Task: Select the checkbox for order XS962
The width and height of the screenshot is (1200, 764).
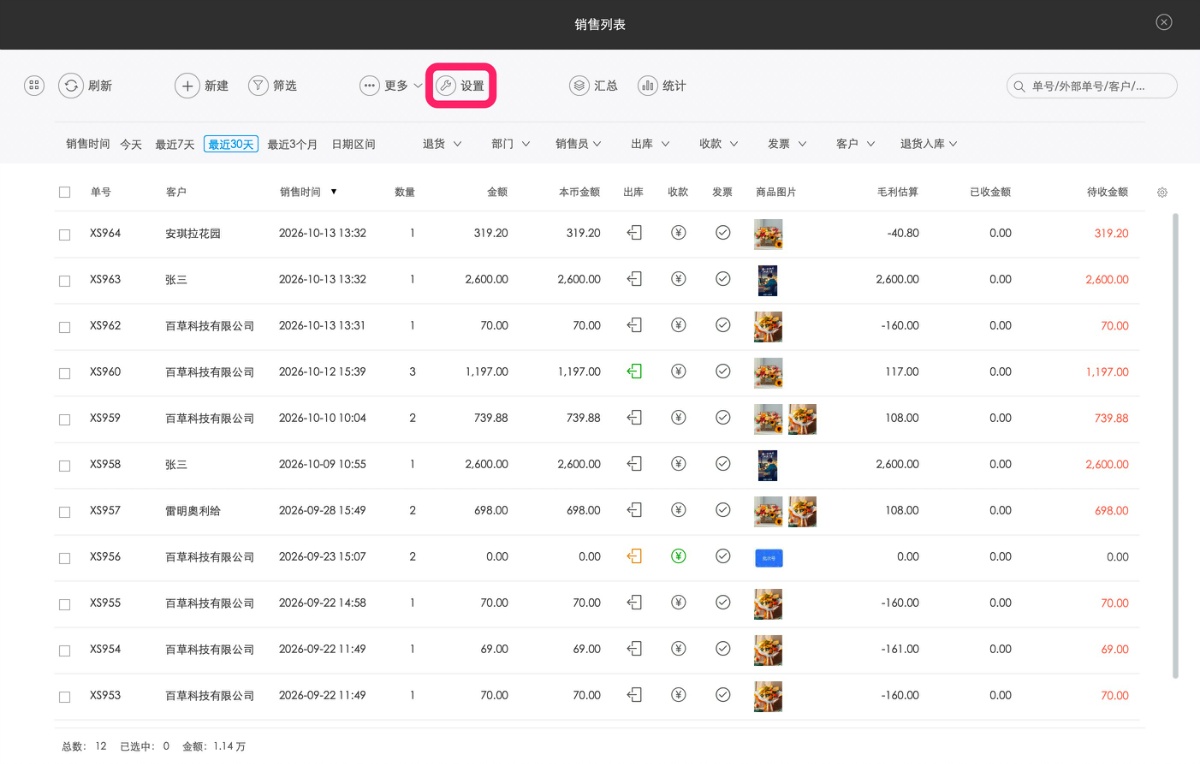Action: (65, 327)
